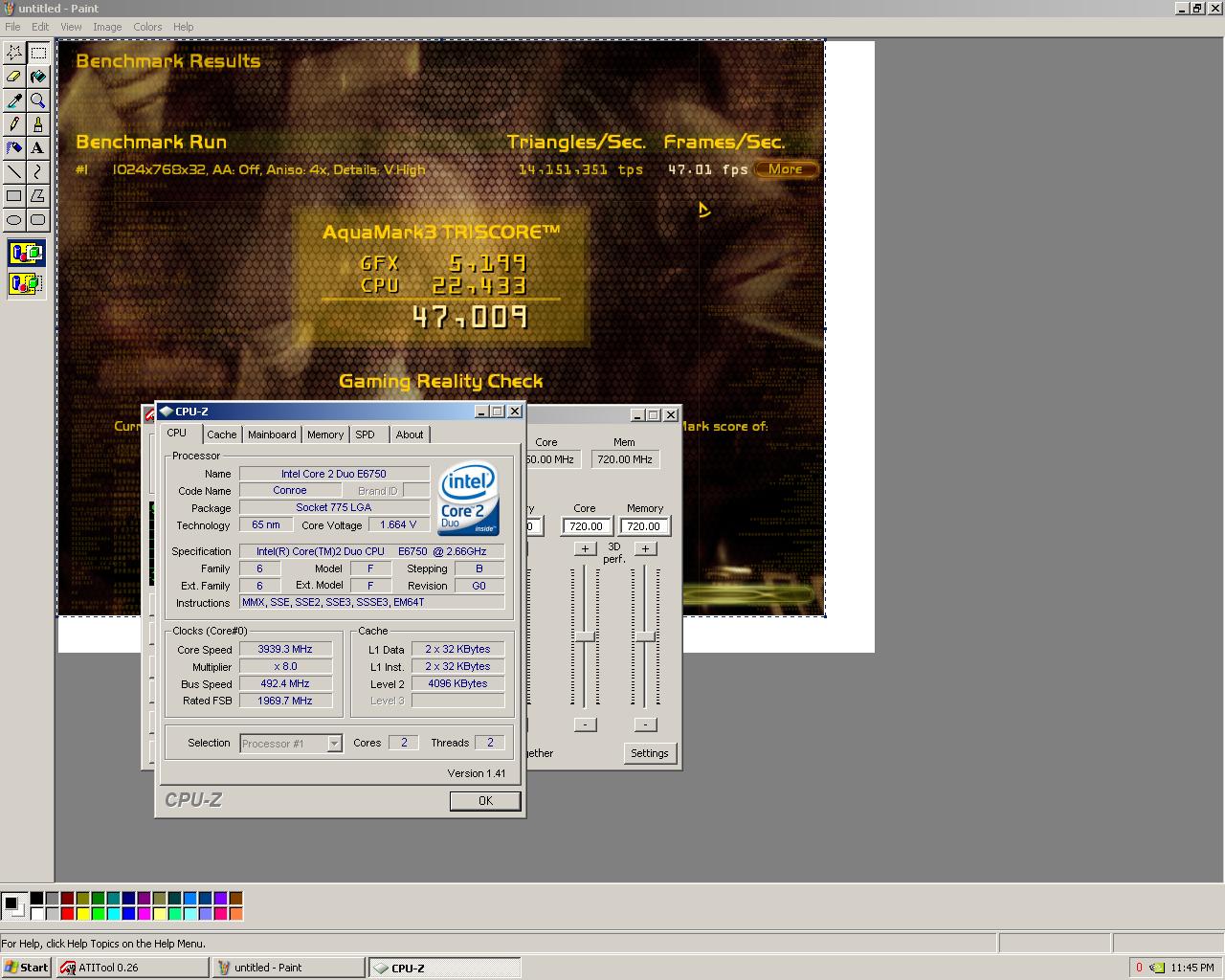
Task: Switch to CPU-Z Memory tab
Action: point(325,434)
